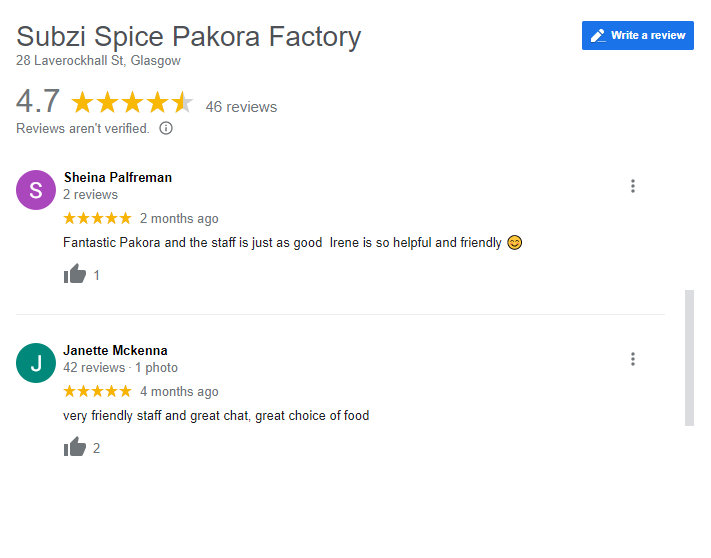Screen dimensions: 711x558
Task: Open the options menu for Janette Mckenna's review
Action: [632, 359]
